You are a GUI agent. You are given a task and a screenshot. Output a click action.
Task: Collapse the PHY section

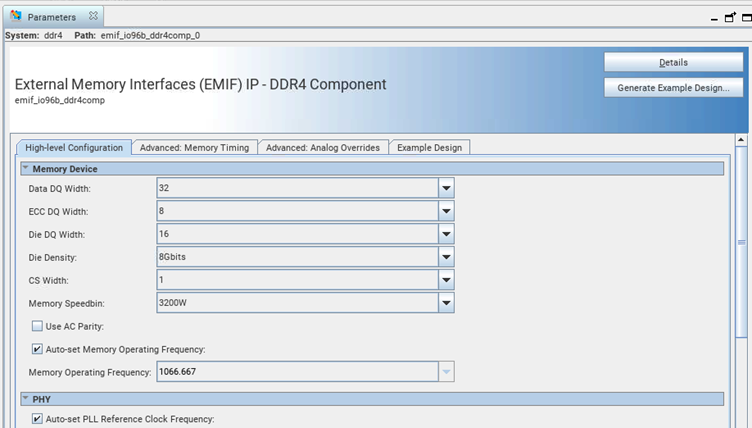click(26, 399)
